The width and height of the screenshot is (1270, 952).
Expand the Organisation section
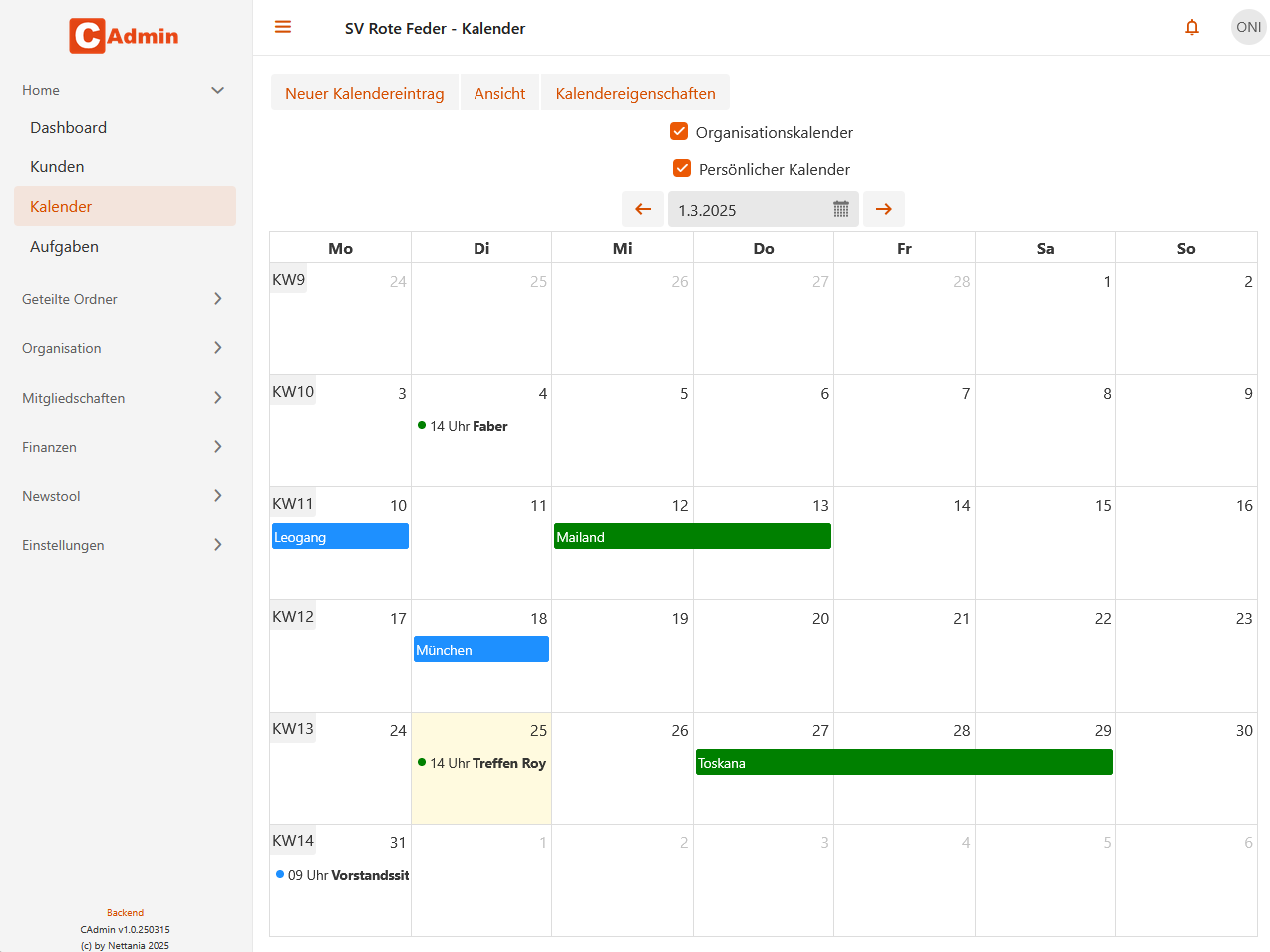tap(126, 348)
